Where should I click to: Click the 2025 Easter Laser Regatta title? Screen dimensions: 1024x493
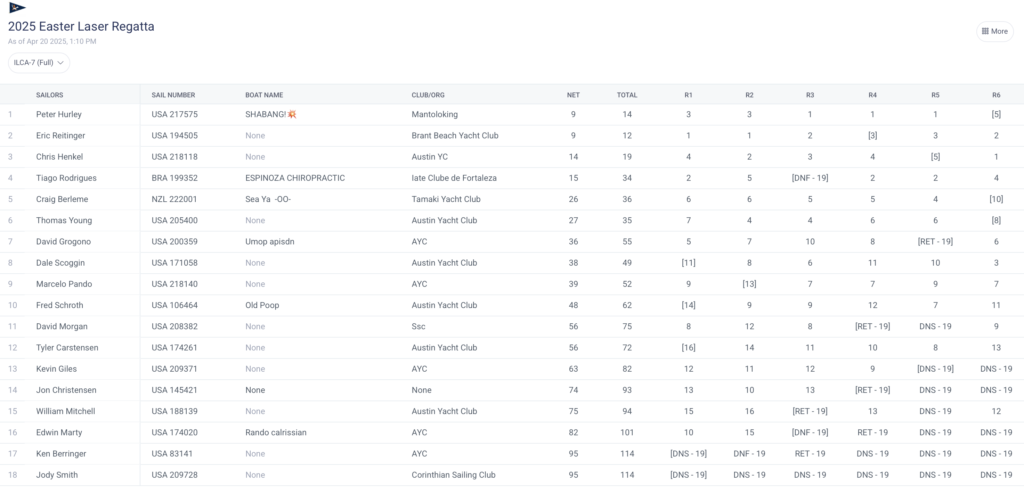pyautogui.click(x=81, y=26)
